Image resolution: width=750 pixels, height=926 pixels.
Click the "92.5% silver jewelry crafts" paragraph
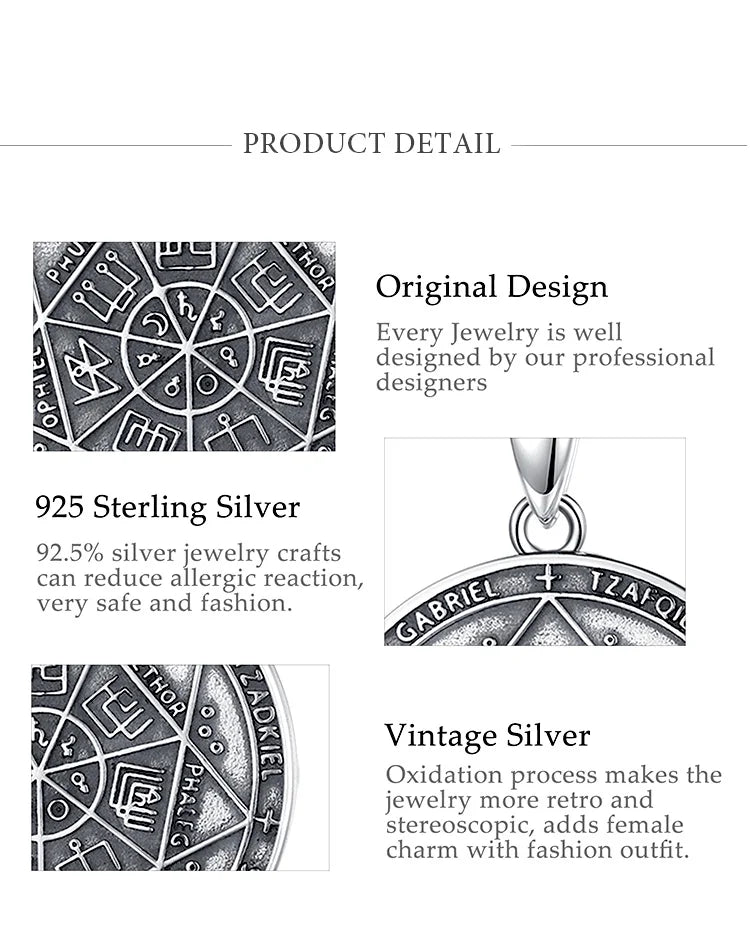[x=200, y=578]
